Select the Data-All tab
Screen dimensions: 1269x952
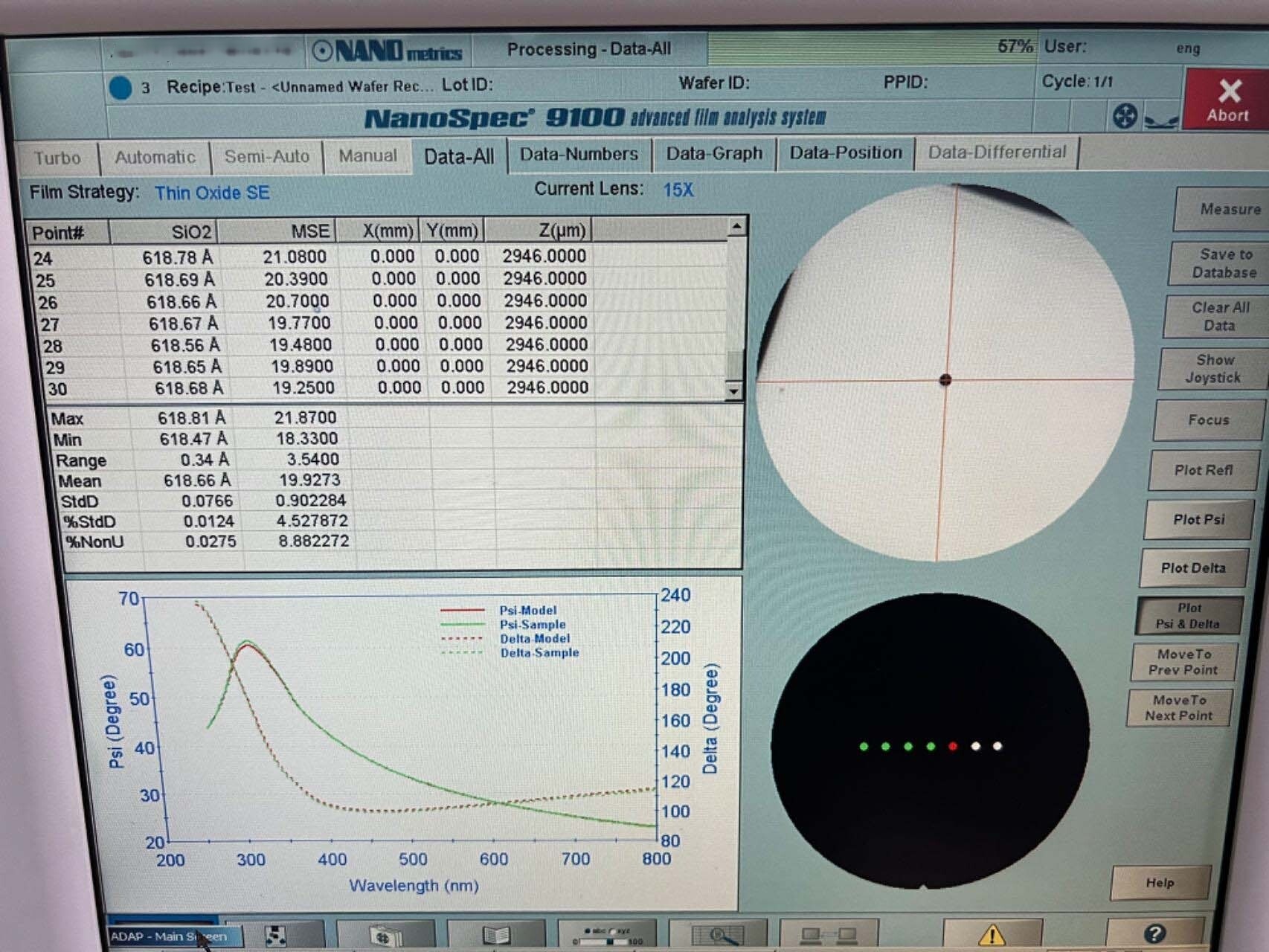pyautogui.click(x=459, y=156)
